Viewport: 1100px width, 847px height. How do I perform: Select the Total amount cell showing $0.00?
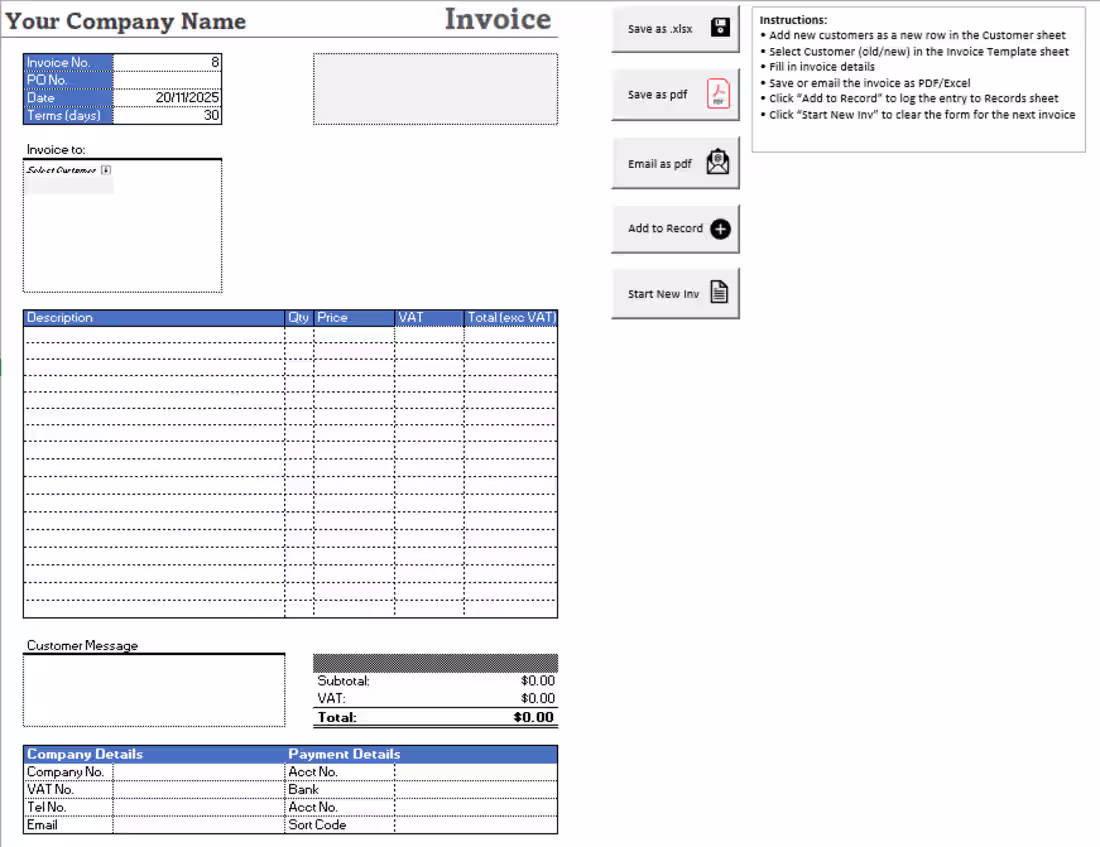coord(535,717)
